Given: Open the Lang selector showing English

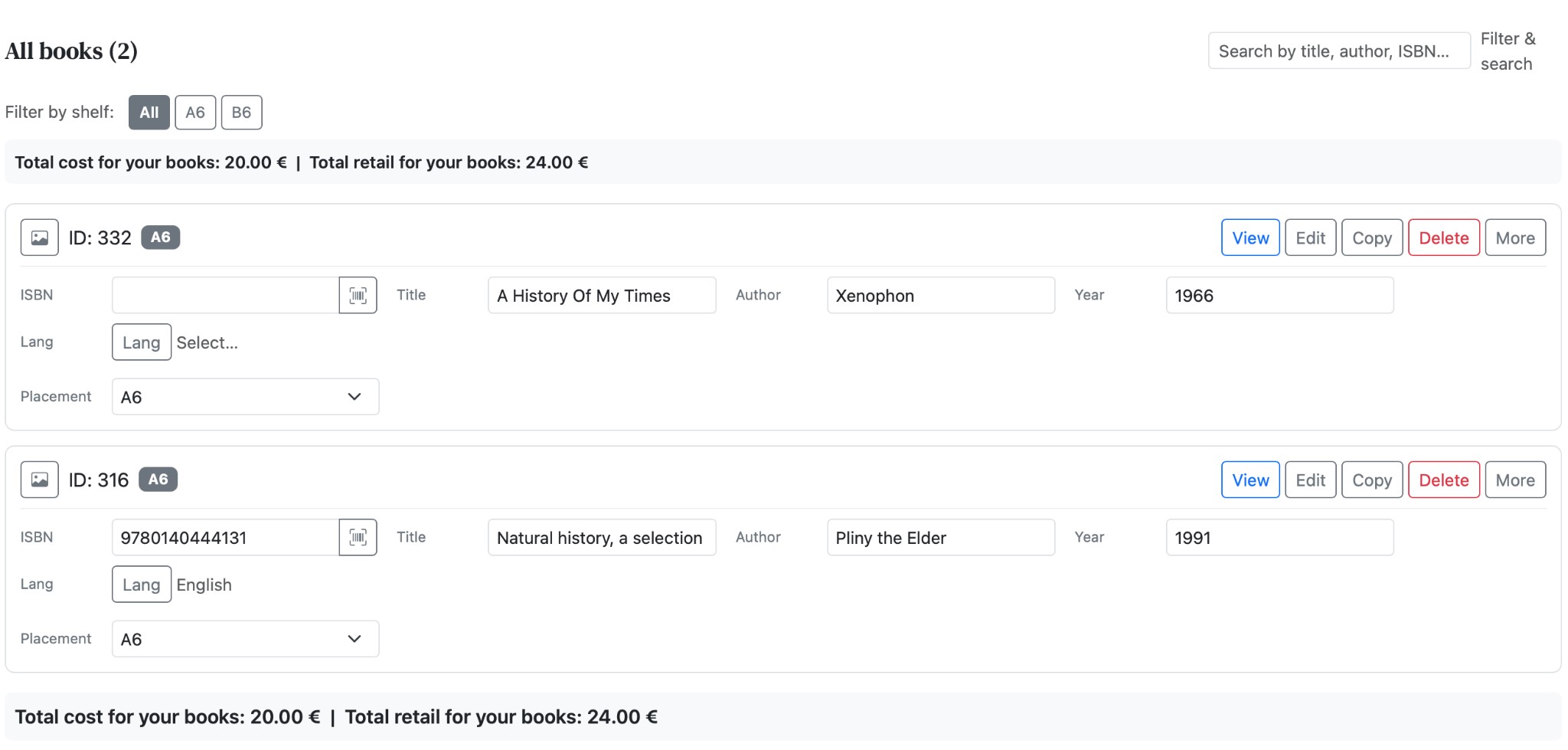Looking at the screenshot, I should tap(141, 584).
